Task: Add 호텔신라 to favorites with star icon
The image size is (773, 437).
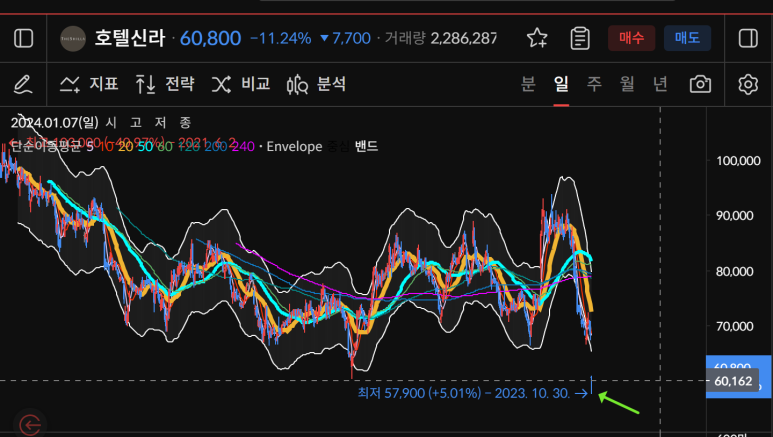Action: [537, 38]
